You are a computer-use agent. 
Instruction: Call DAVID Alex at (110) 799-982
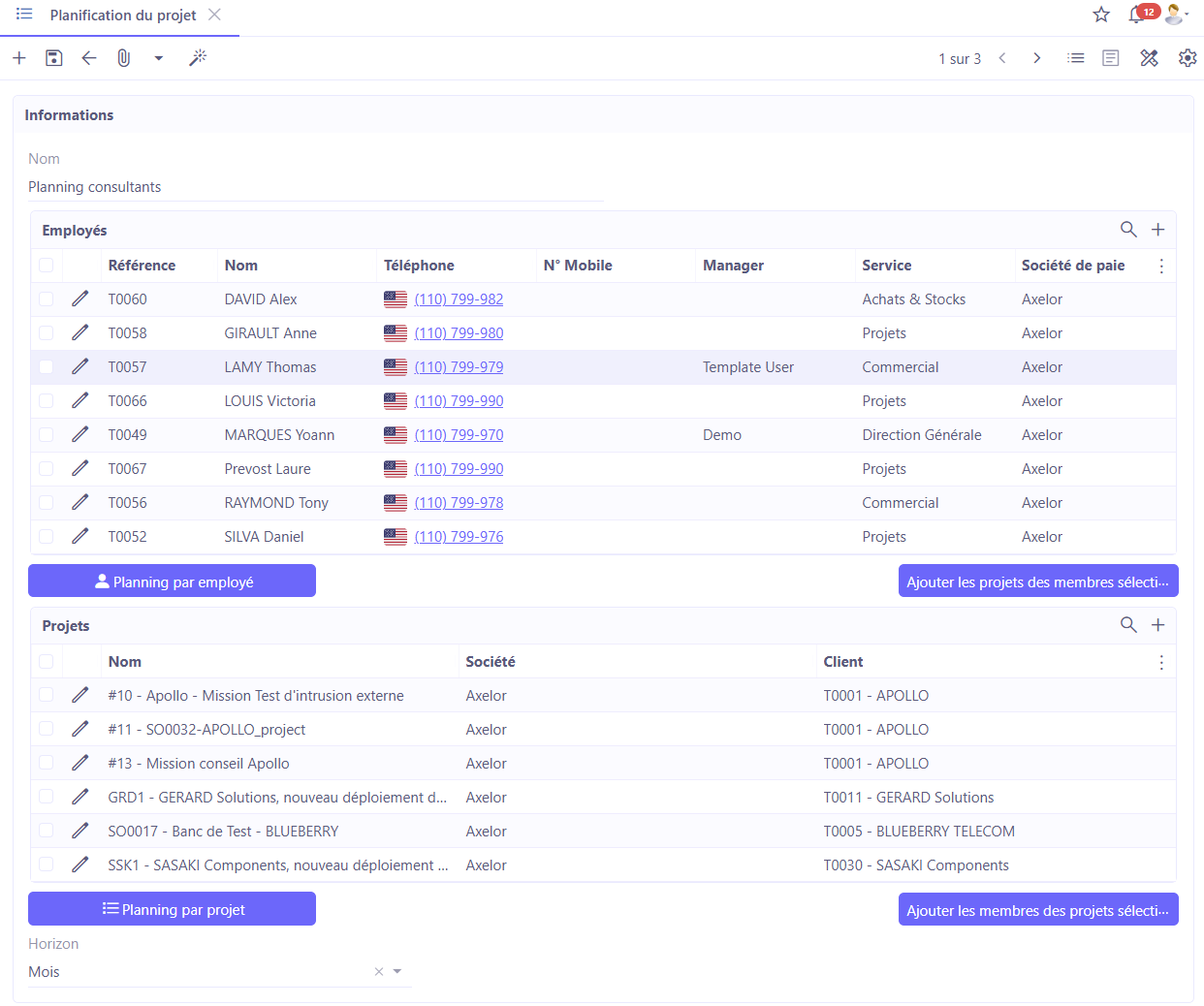click(x=459, y=299)
